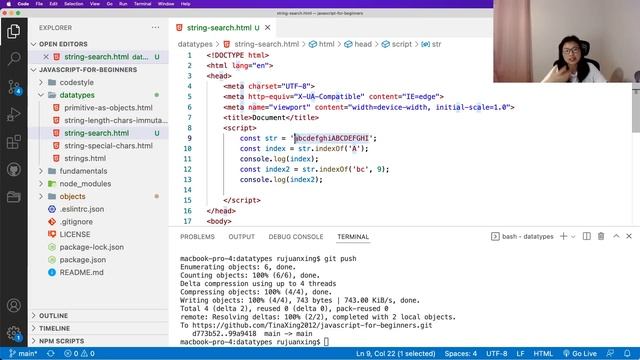This screenshot has width=640, height=360.
Task: Open the Source Control view
Action: coord(13,87)
